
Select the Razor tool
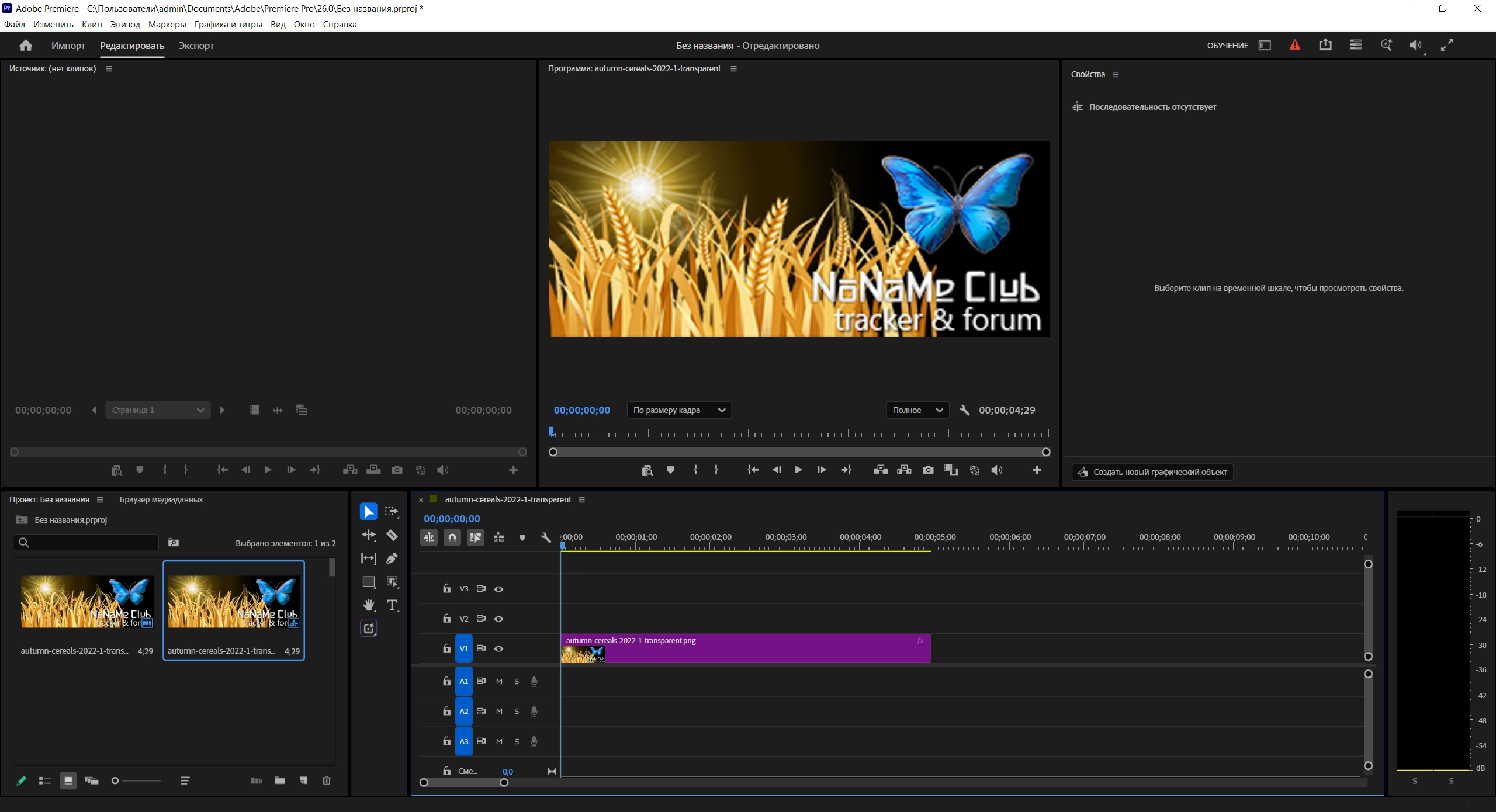[x=392, y=535]
